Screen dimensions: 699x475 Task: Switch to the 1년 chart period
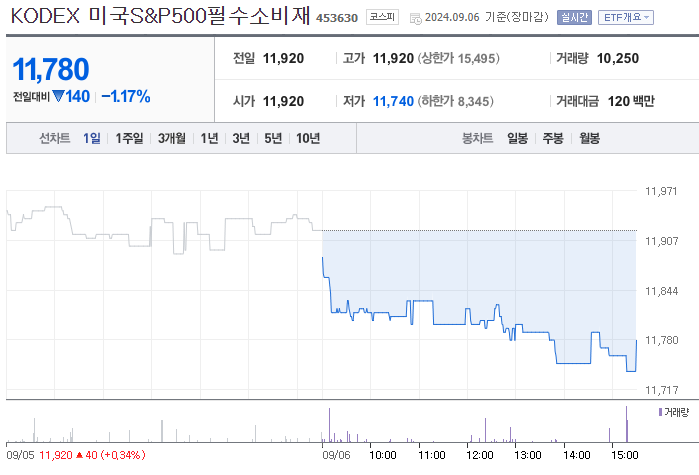[209, 138]
